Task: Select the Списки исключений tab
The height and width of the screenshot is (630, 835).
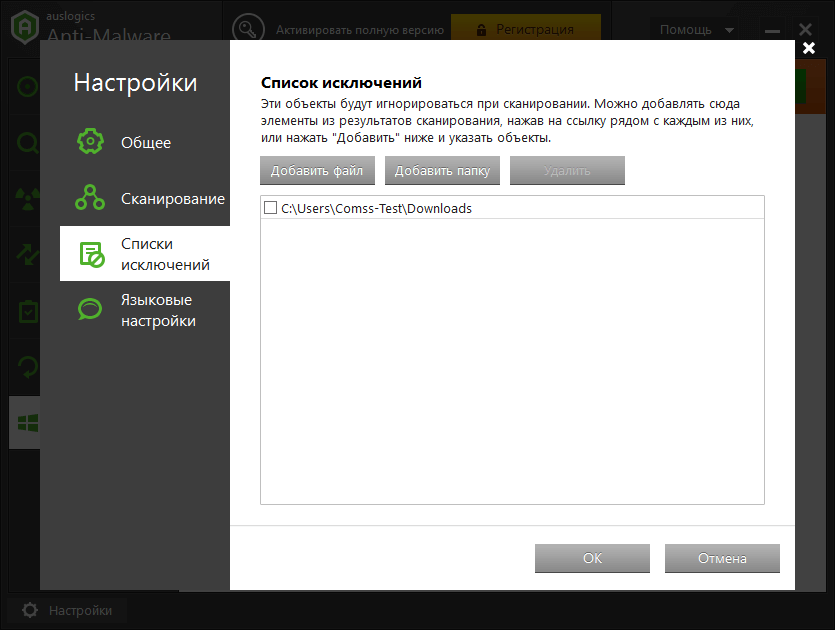Action: pos(145,253)
